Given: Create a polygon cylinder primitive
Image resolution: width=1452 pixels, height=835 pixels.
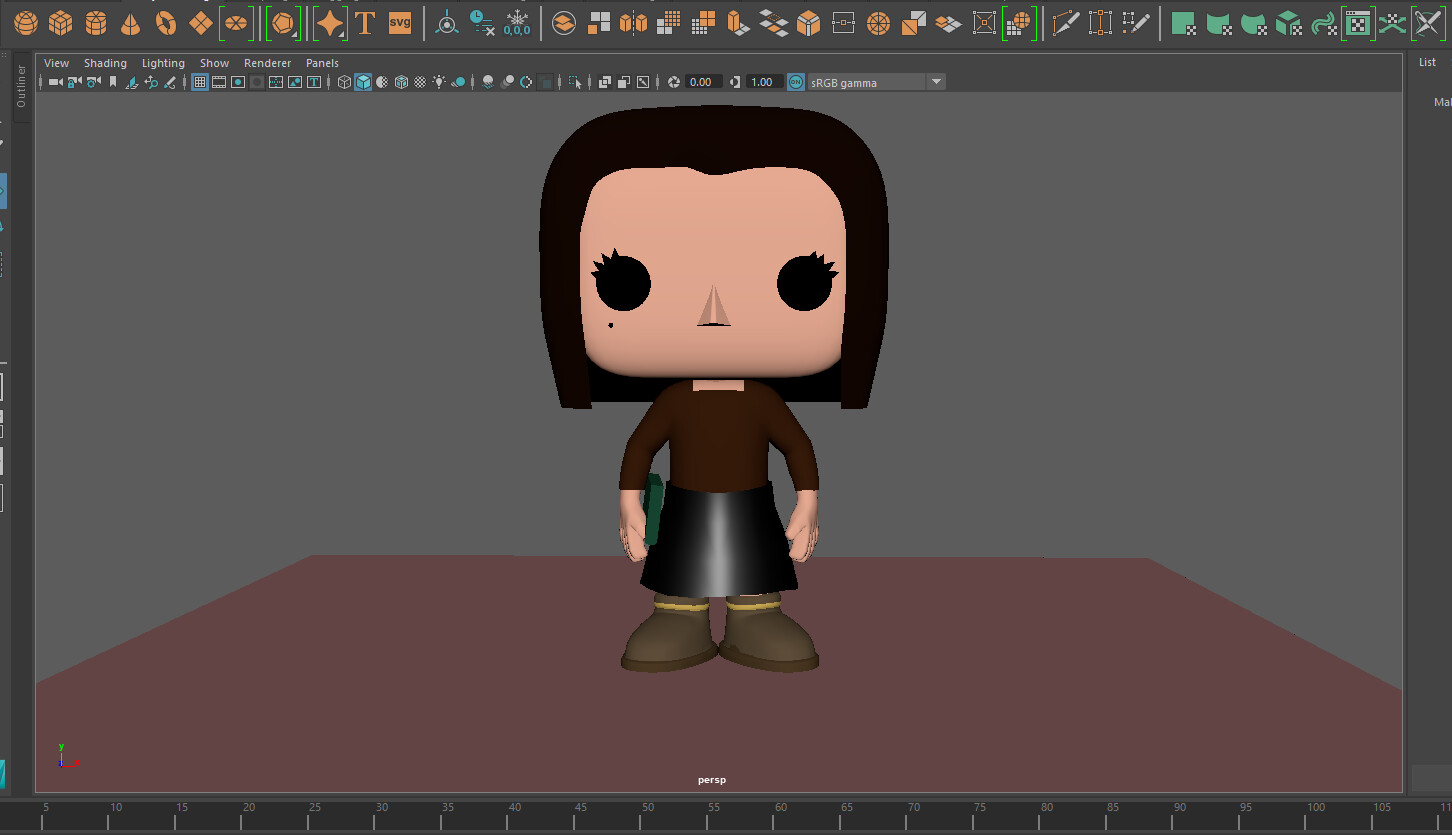Looking at the screenshot, I should click(96, 22).
